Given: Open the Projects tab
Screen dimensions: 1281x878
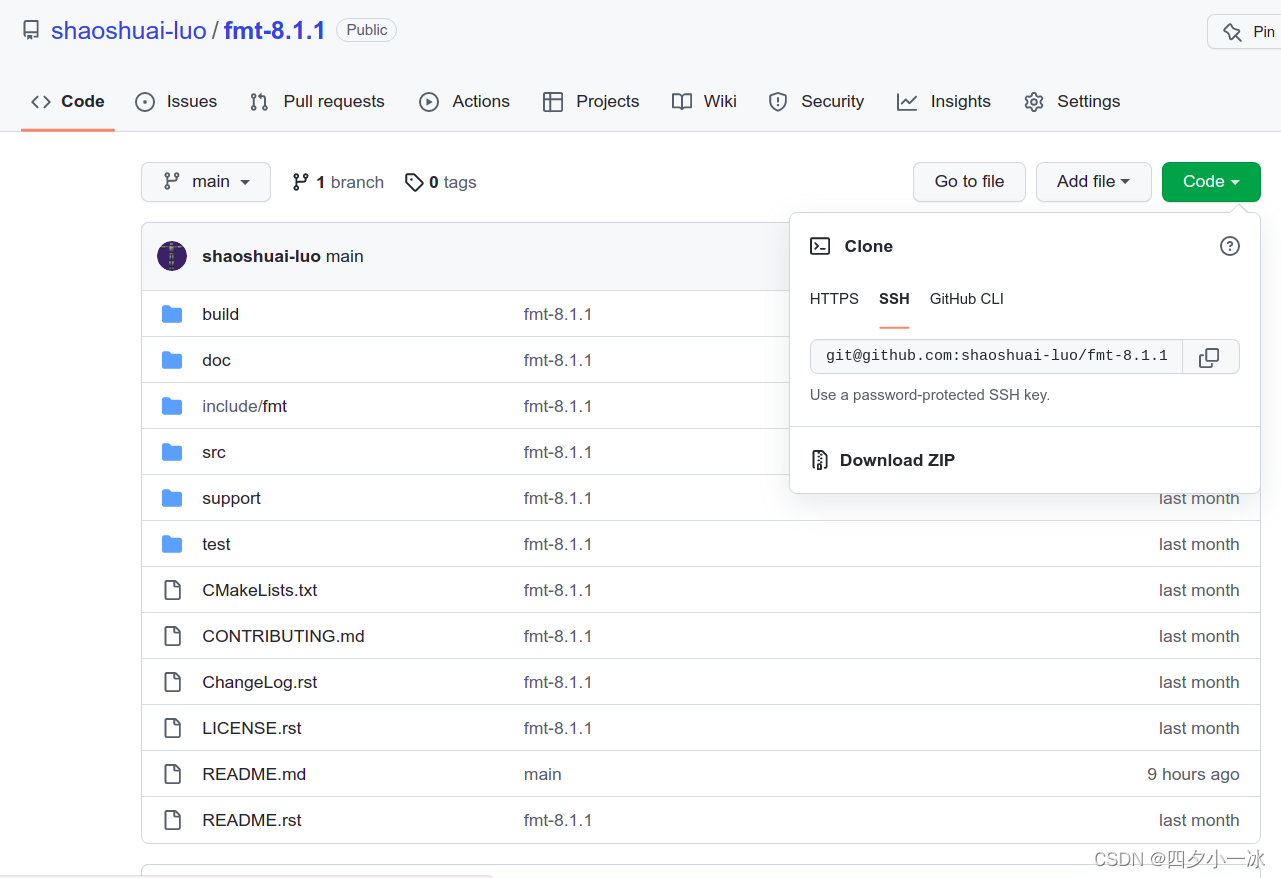Looking at the screenshot, I should 591,101.
